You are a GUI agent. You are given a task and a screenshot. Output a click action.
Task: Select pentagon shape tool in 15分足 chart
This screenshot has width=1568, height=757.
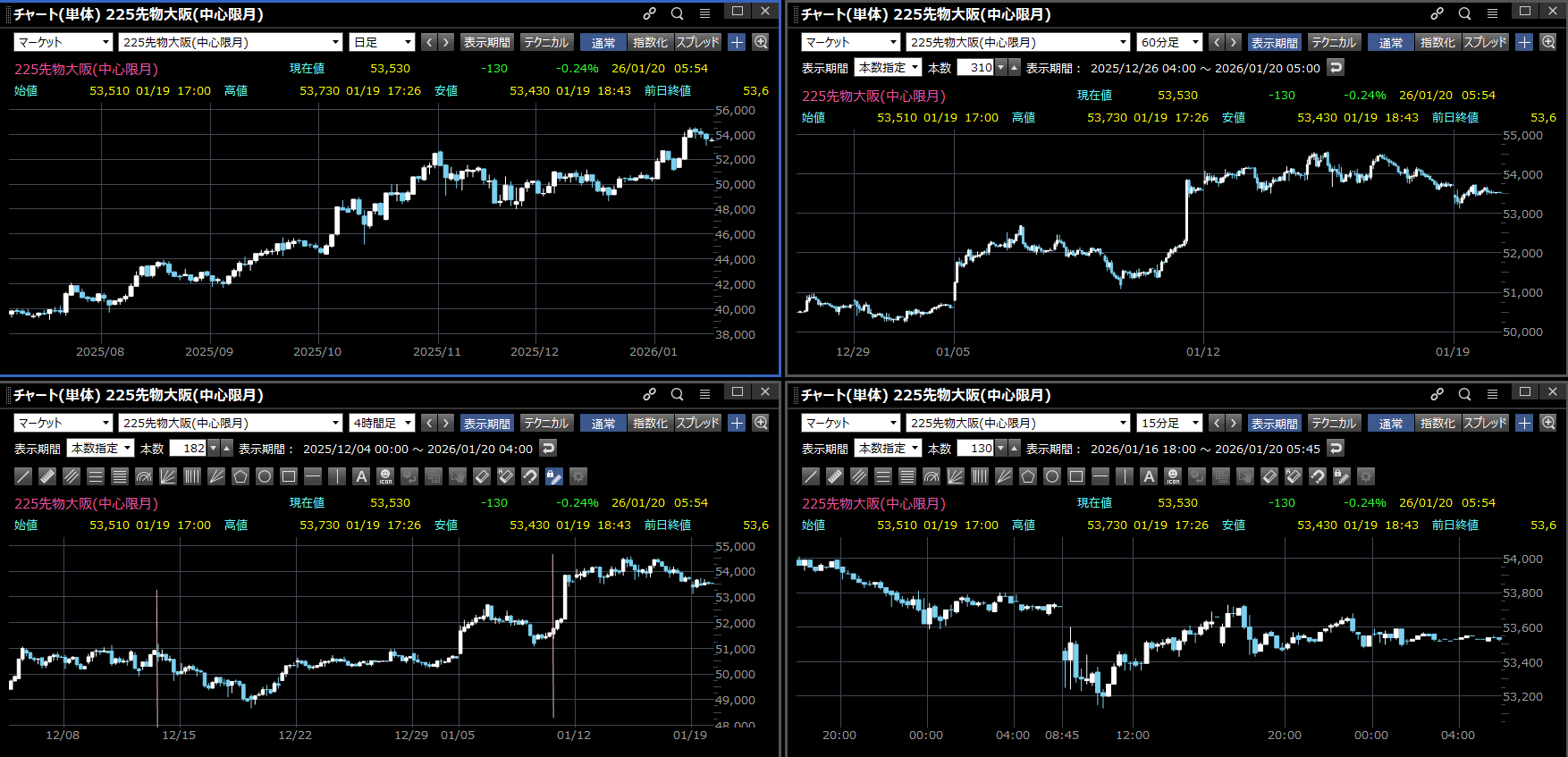point(1028,476)
